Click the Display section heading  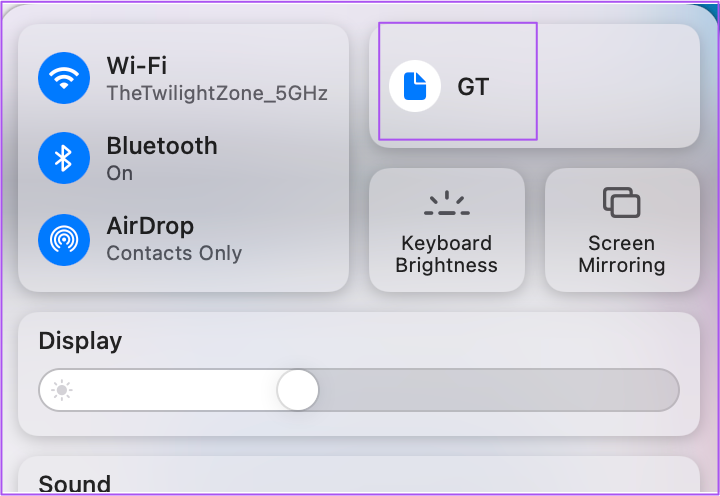coord(80,341)
